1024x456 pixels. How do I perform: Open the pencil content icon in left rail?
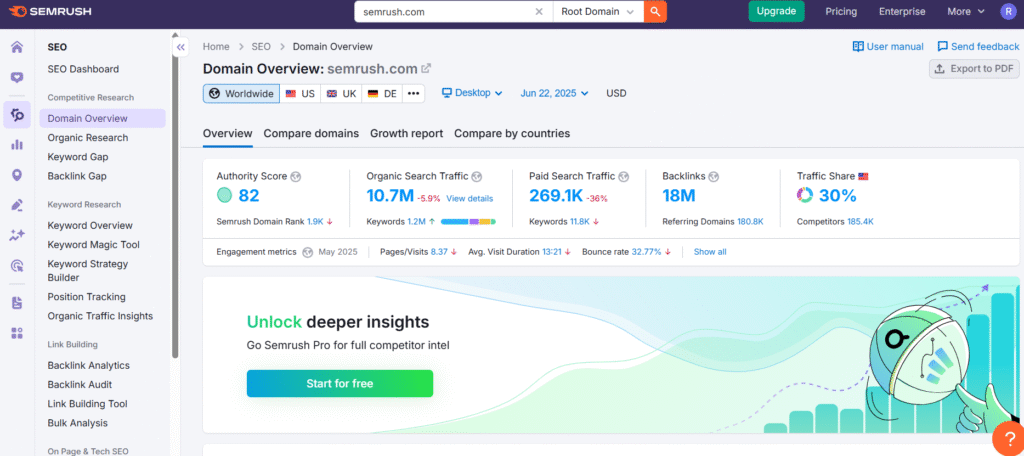17,205
